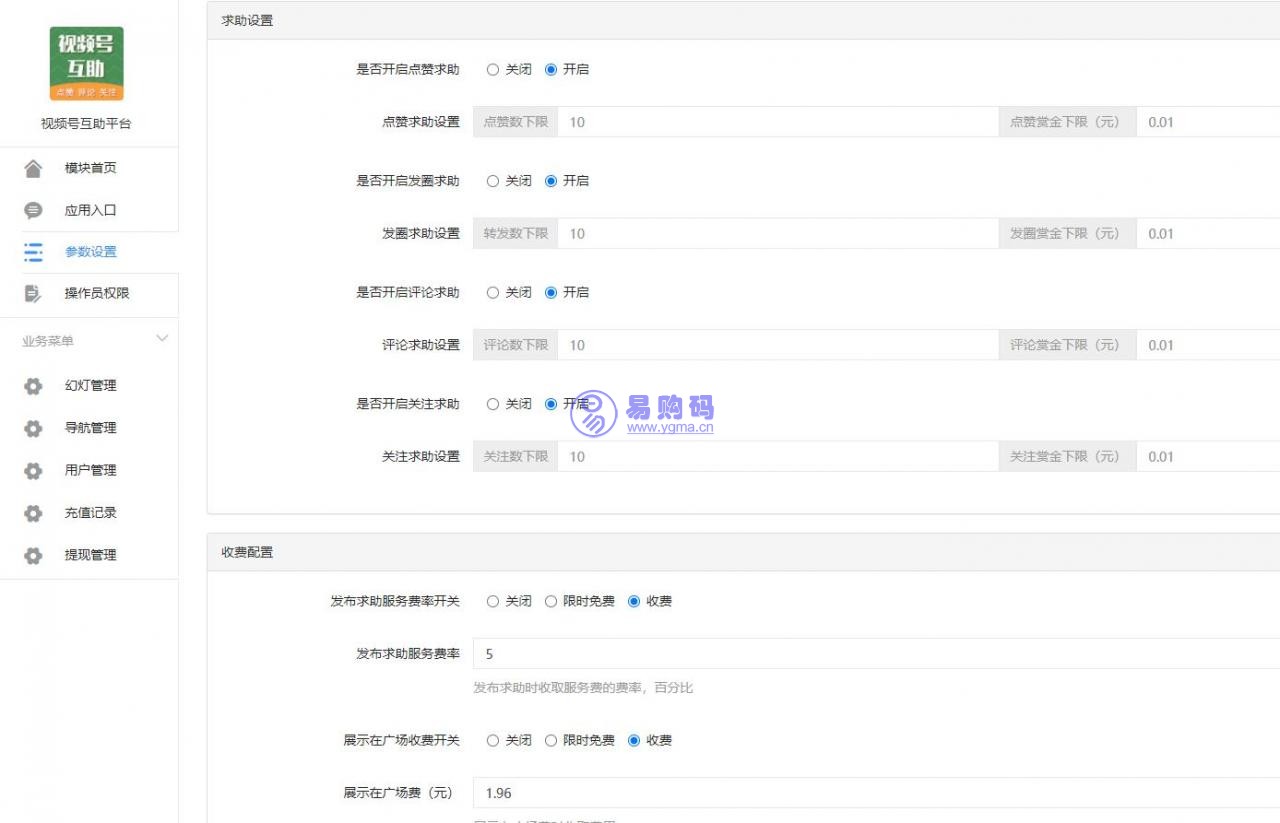Click the www.ygma.cn watermark link
The image size is (1280, 823).
click(670, 428)
